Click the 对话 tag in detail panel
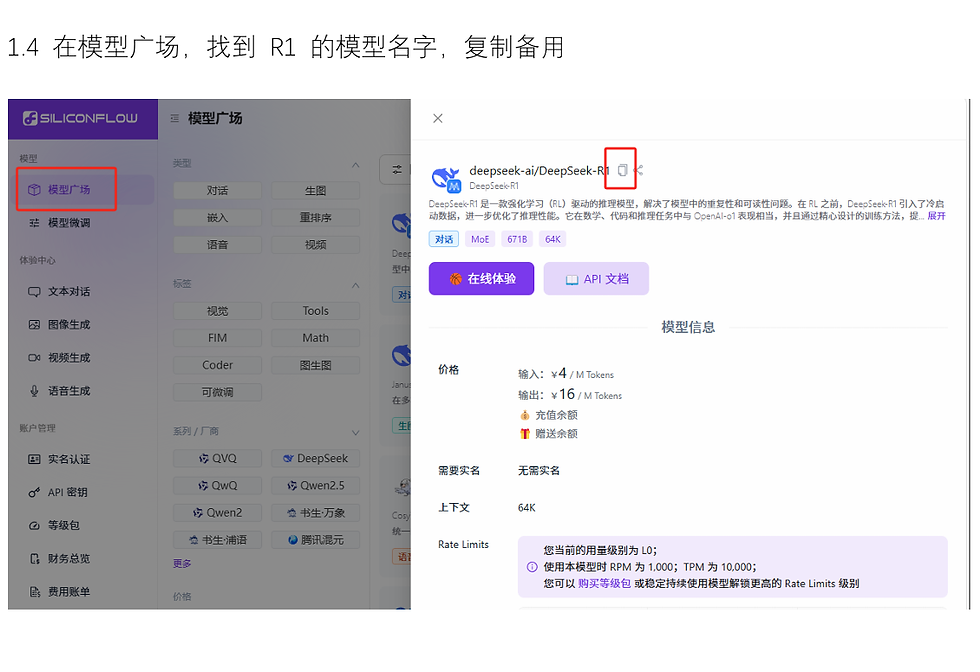Viewport: 980px width, 672px height. click(x=444, y=239)
